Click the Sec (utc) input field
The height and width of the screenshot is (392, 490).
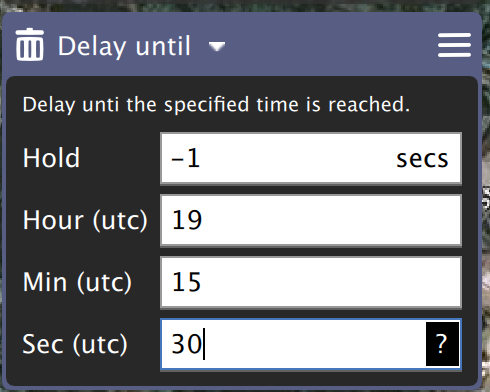coord(311,344)
